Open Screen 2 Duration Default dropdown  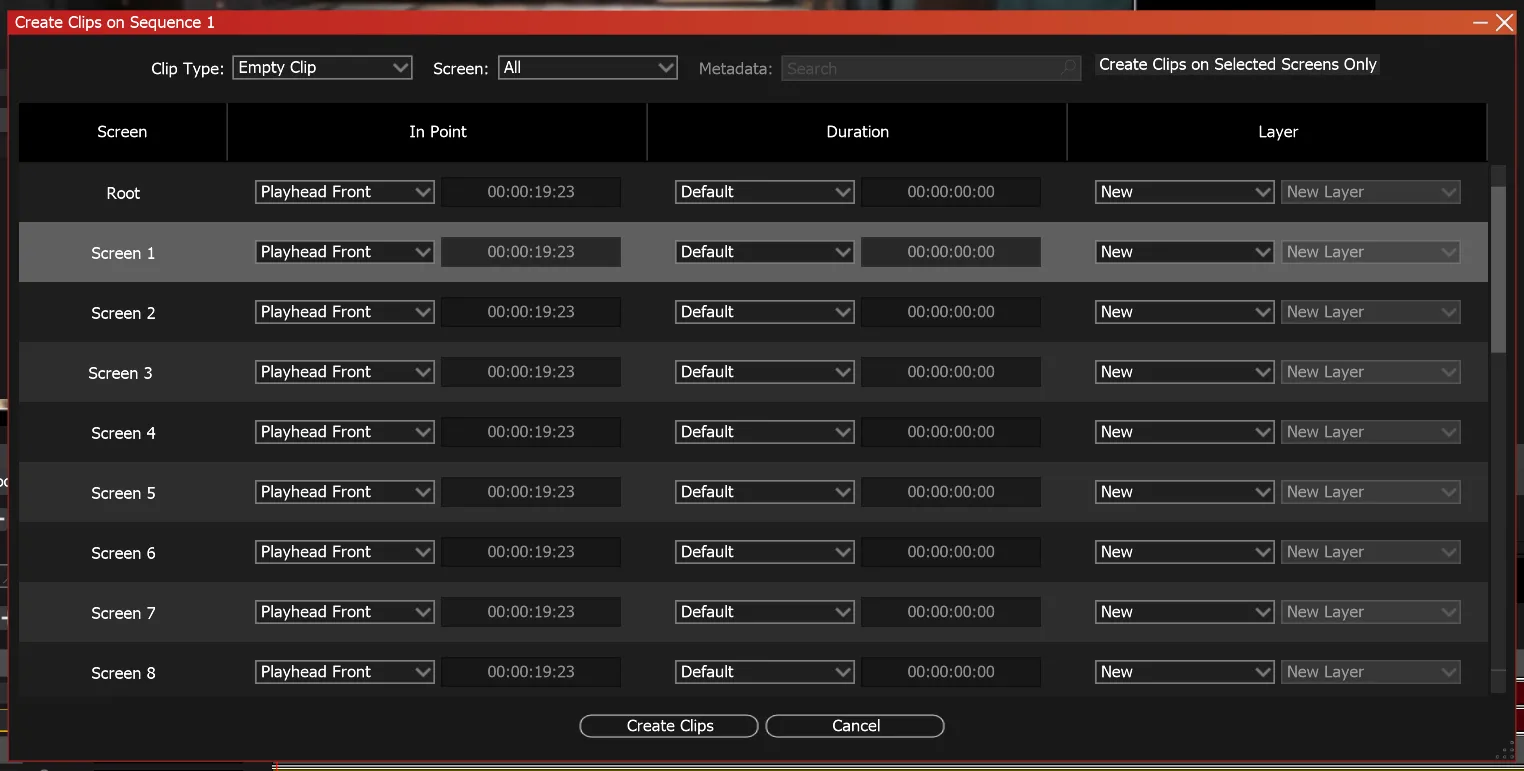click(765, 312)
